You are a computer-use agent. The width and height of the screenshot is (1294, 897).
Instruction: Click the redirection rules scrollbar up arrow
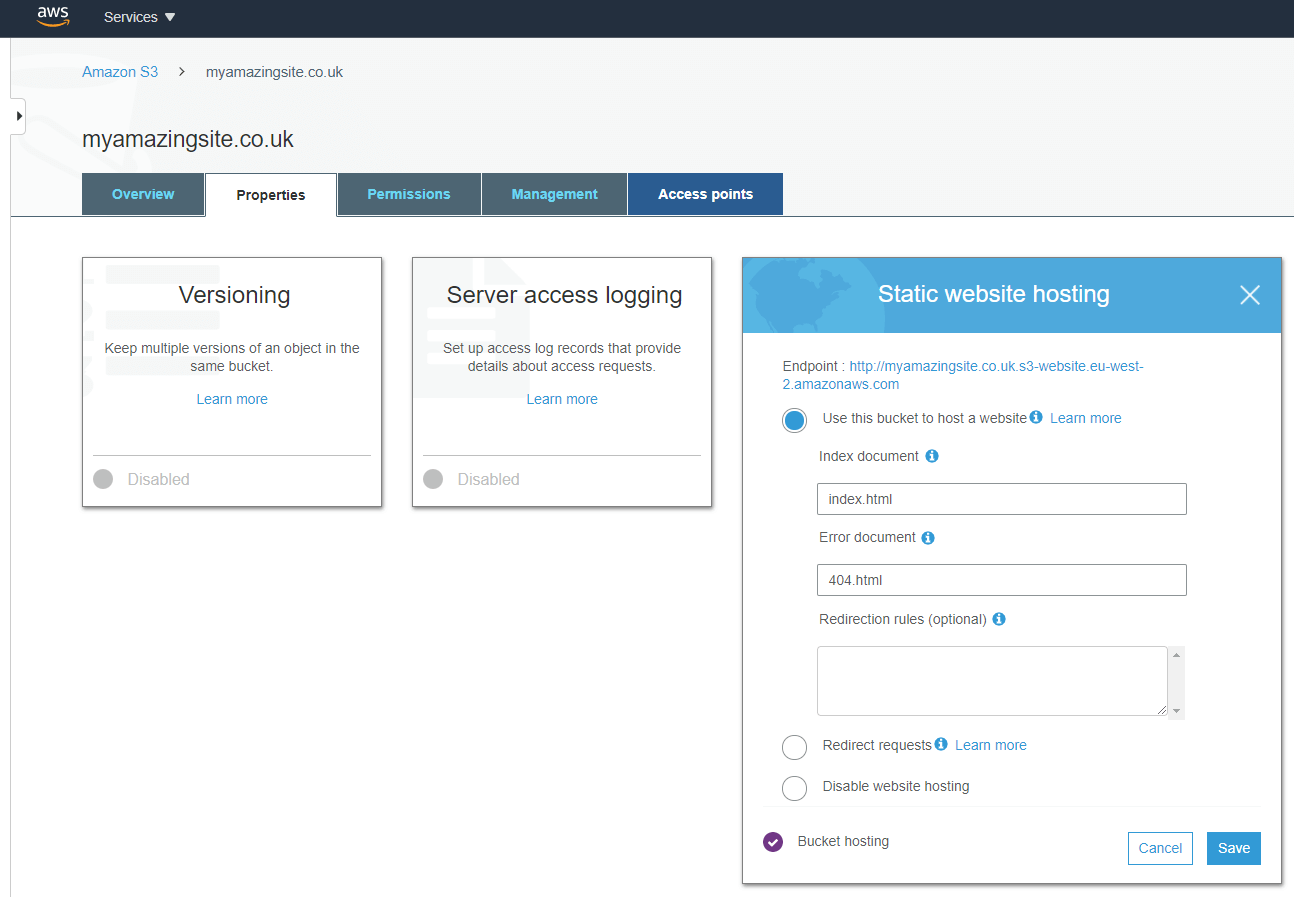(1177, 655)
